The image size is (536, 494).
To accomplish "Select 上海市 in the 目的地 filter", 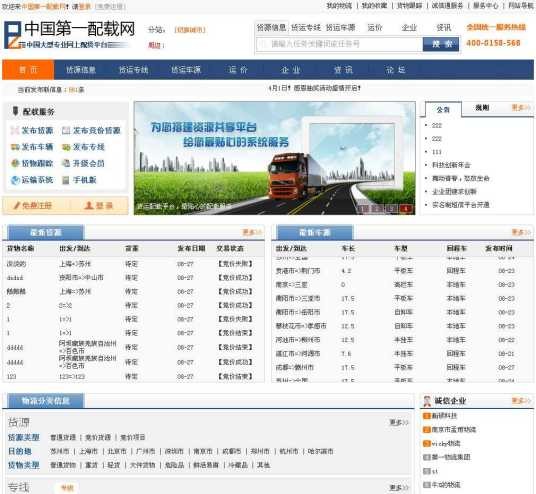I will click(x=89, y=451).
